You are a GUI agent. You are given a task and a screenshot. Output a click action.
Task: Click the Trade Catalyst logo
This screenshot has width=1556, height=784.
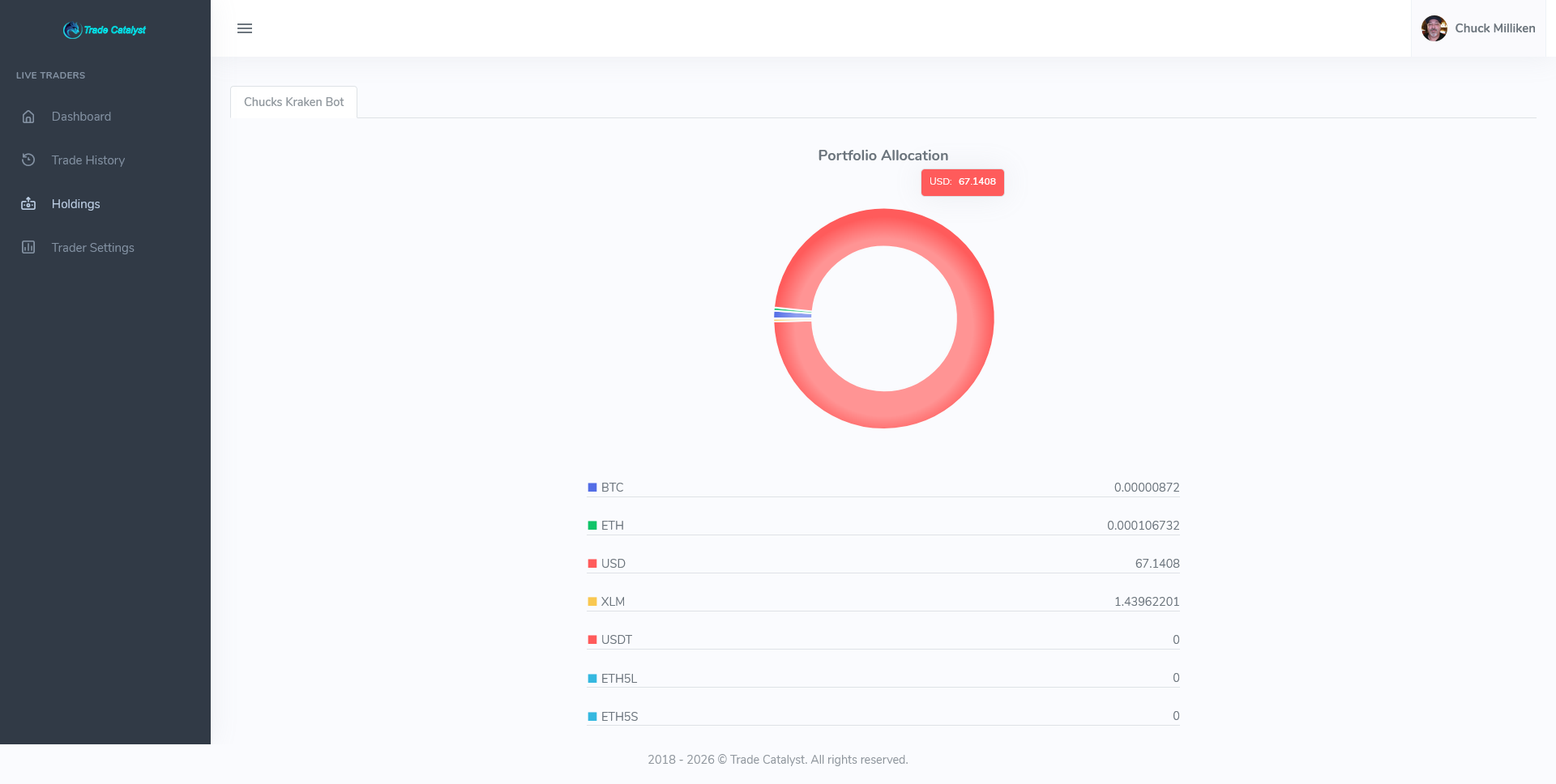pos(105,30)
